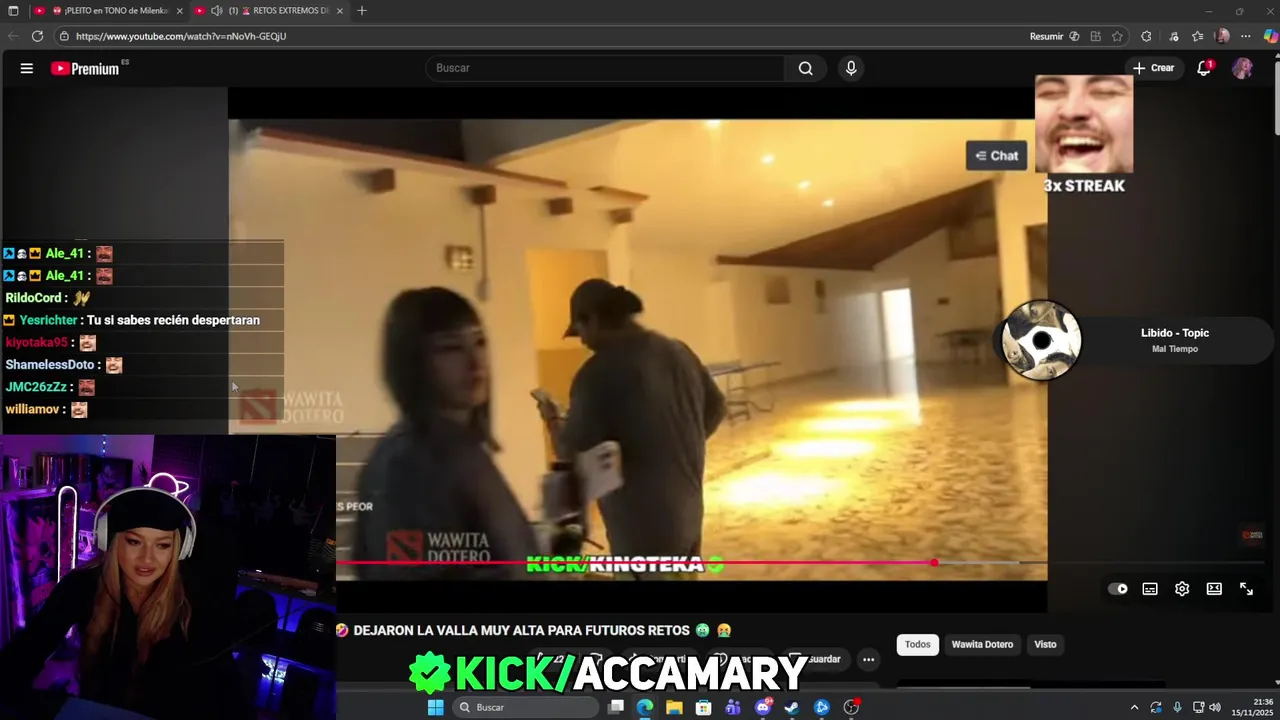Click the YouTube search magnifier button

pos(806,68)
